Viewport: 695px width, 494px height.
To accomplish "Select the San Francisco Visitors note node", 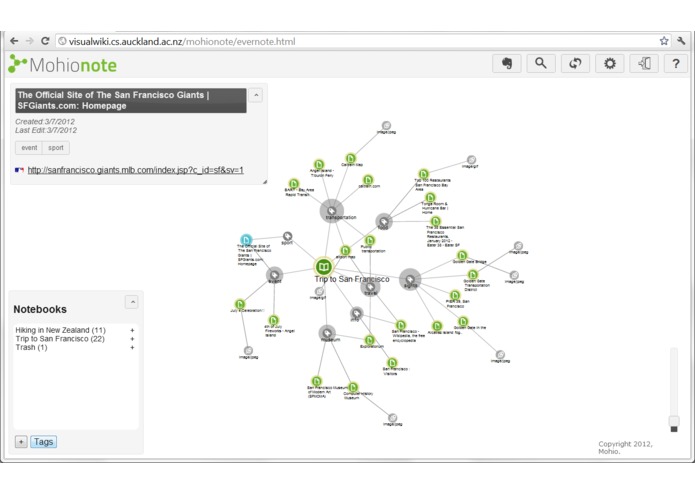I will point(392,363).
